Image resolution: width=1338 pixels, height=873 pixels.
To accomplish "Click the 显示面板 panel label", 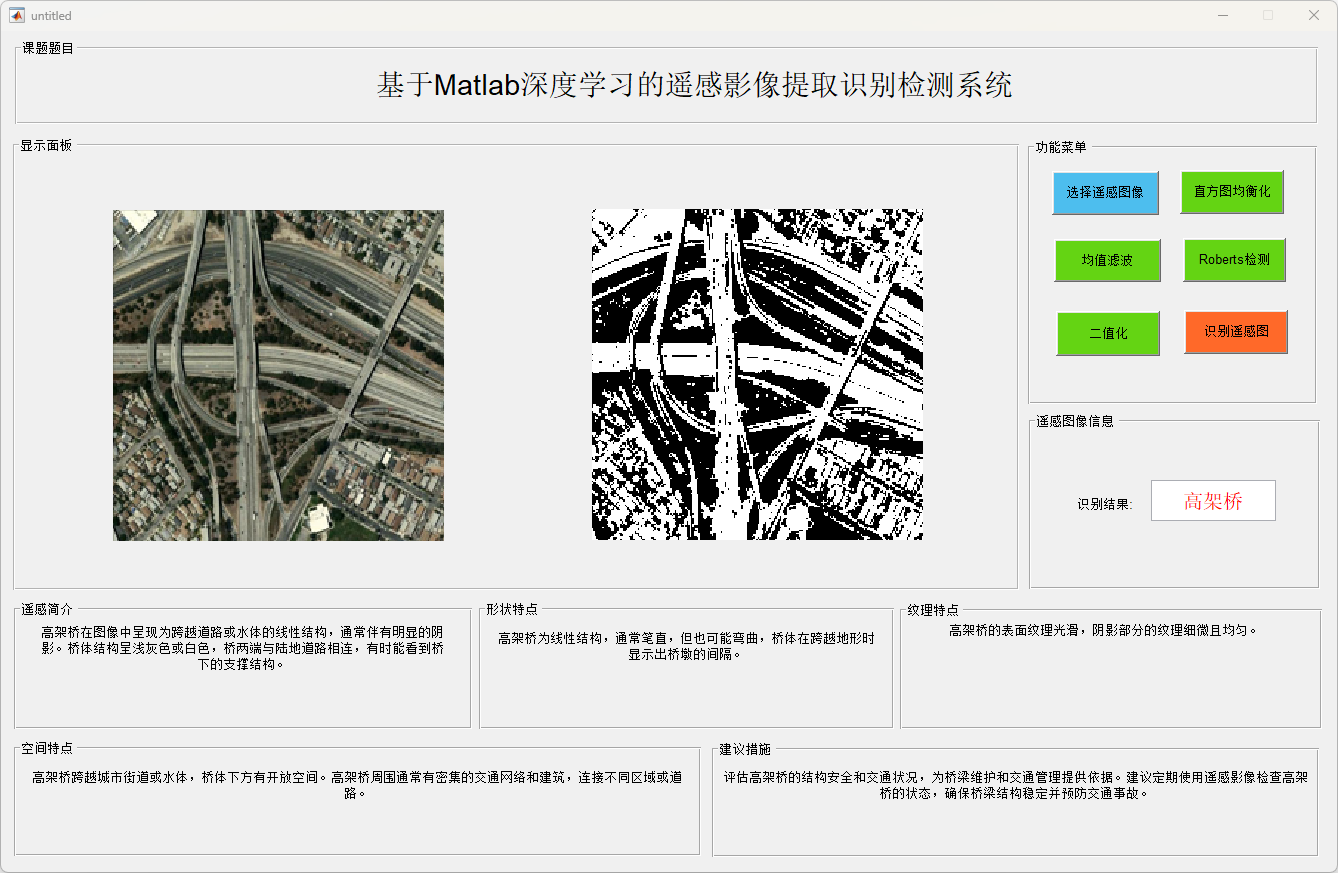I will pos(46,145).
